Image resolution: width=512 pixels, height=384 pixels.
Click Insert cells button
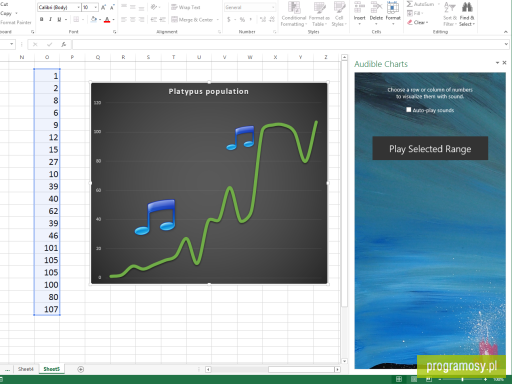click(x=359, y=13)
